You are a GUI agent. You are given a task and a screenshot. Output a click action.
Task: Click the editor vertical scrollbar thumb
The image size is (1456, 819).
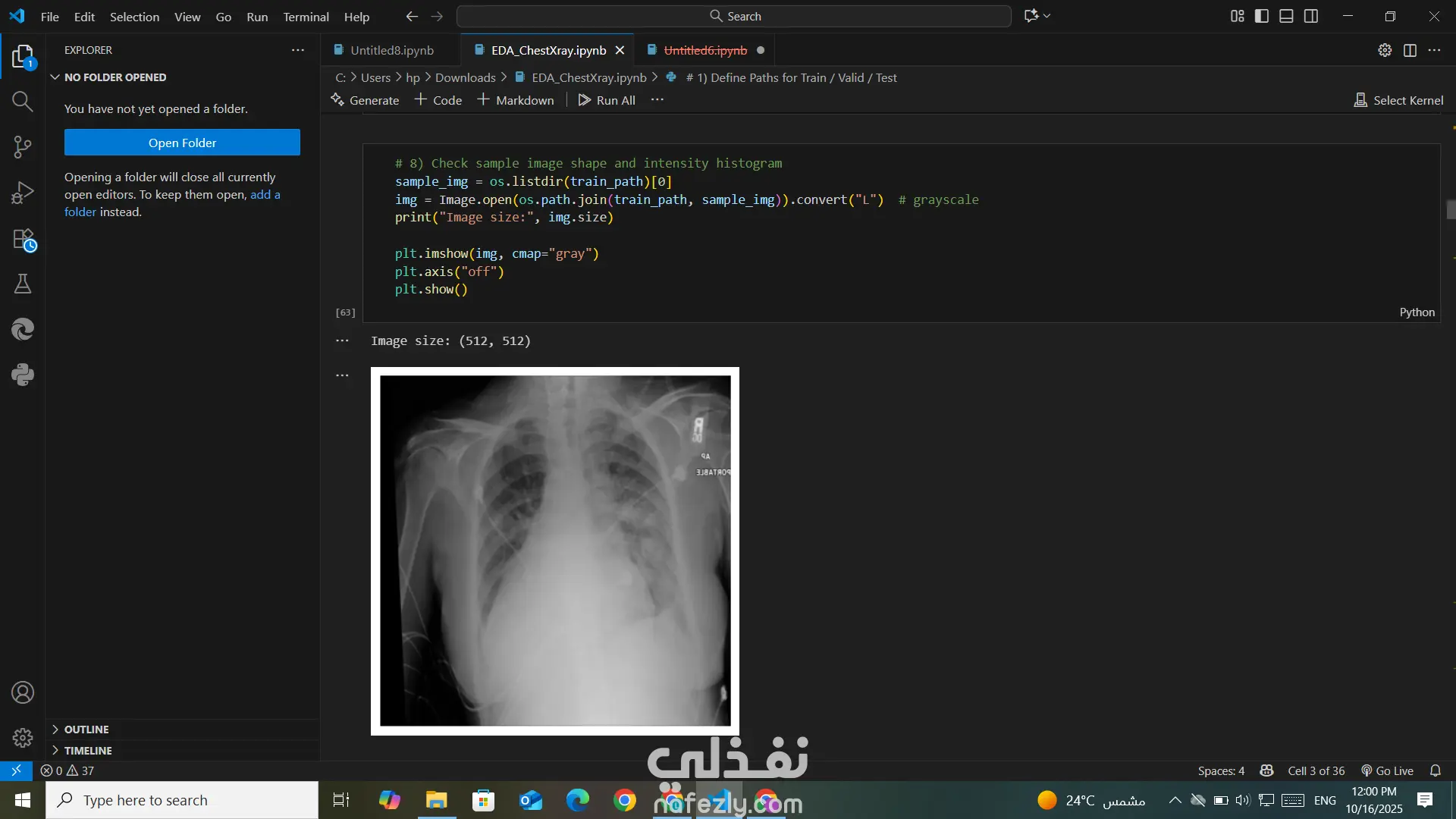(x=1451, y=209)
